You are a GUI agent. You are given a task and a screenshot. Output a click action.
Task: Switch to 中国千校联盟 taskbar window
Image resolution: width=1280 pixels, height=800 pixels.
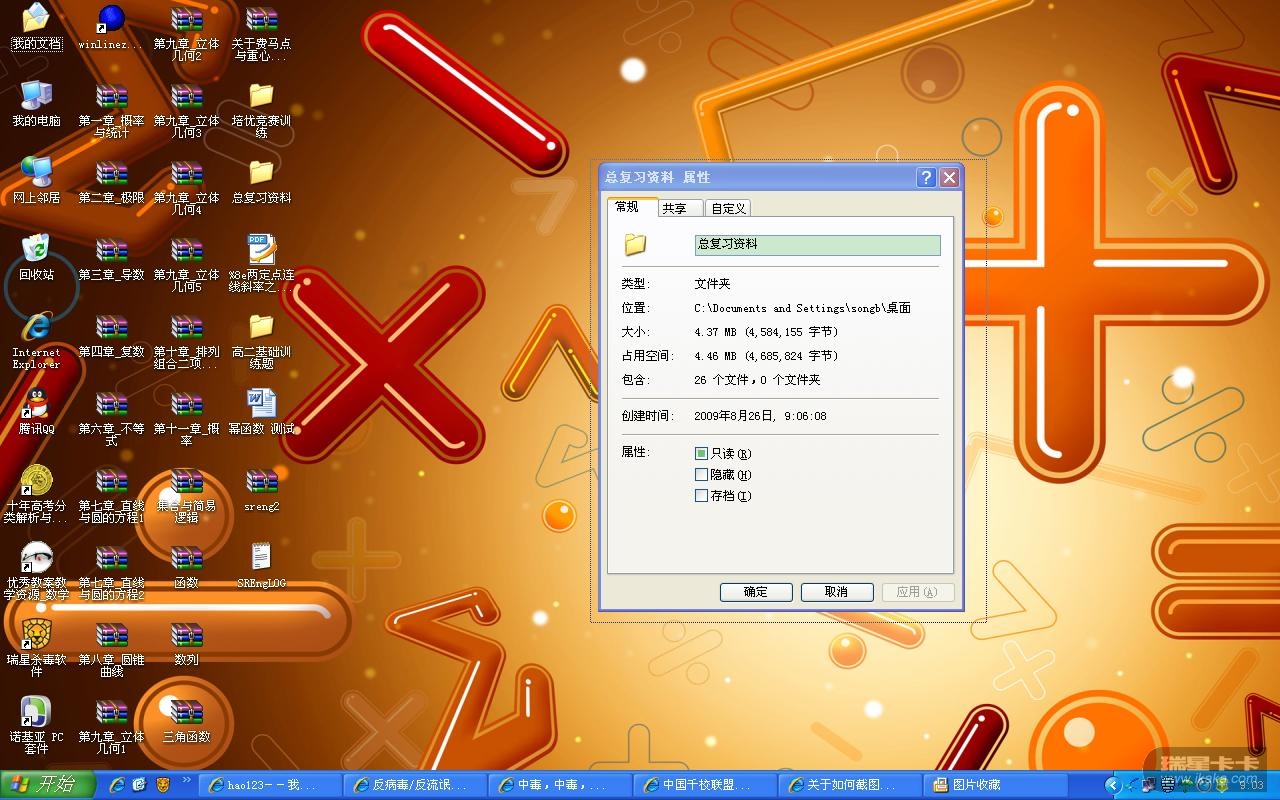click(x=705, y=785)
